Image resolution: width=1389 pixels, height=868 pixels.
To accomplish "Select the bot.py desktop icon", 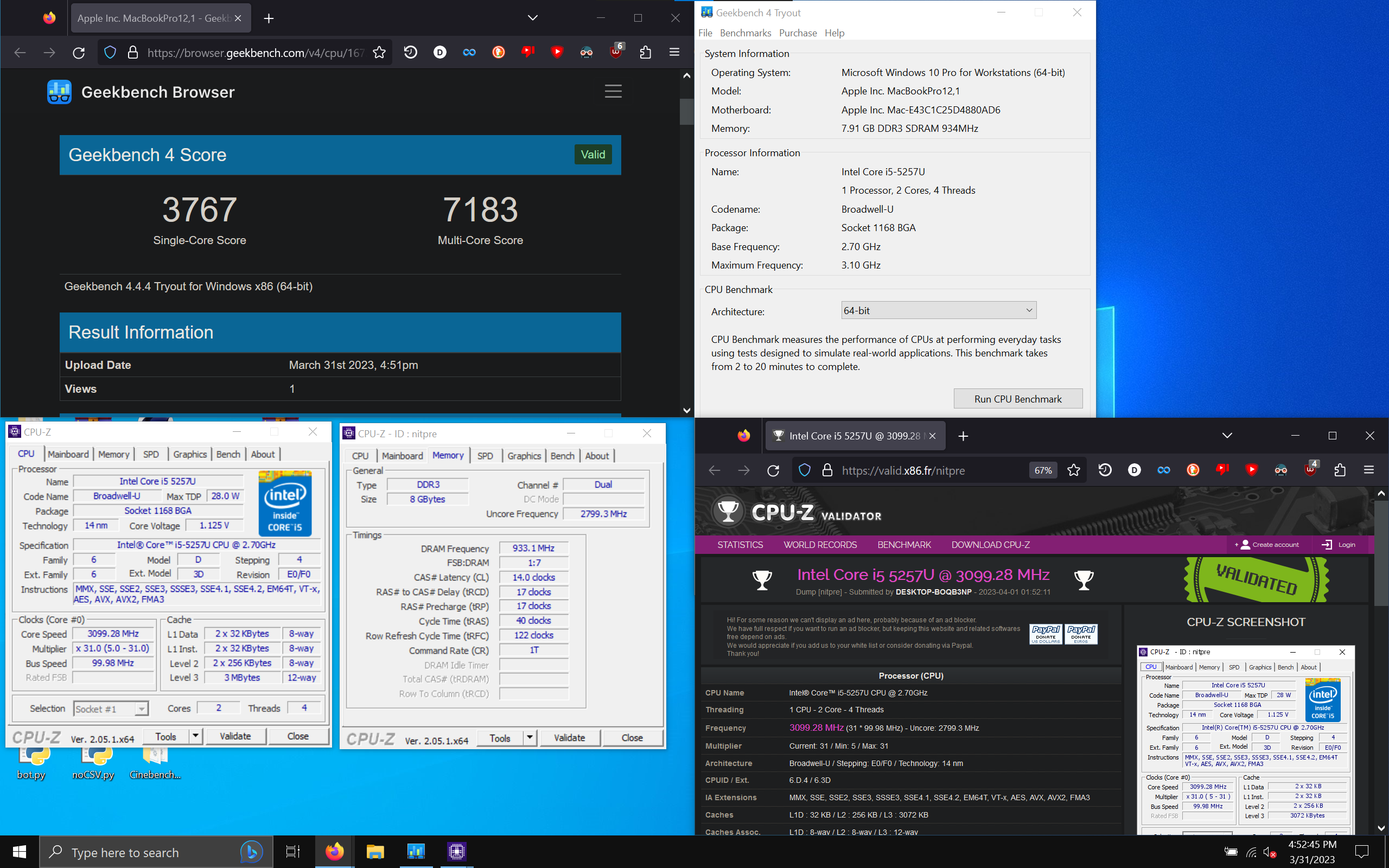I will (x=31, y=763).
